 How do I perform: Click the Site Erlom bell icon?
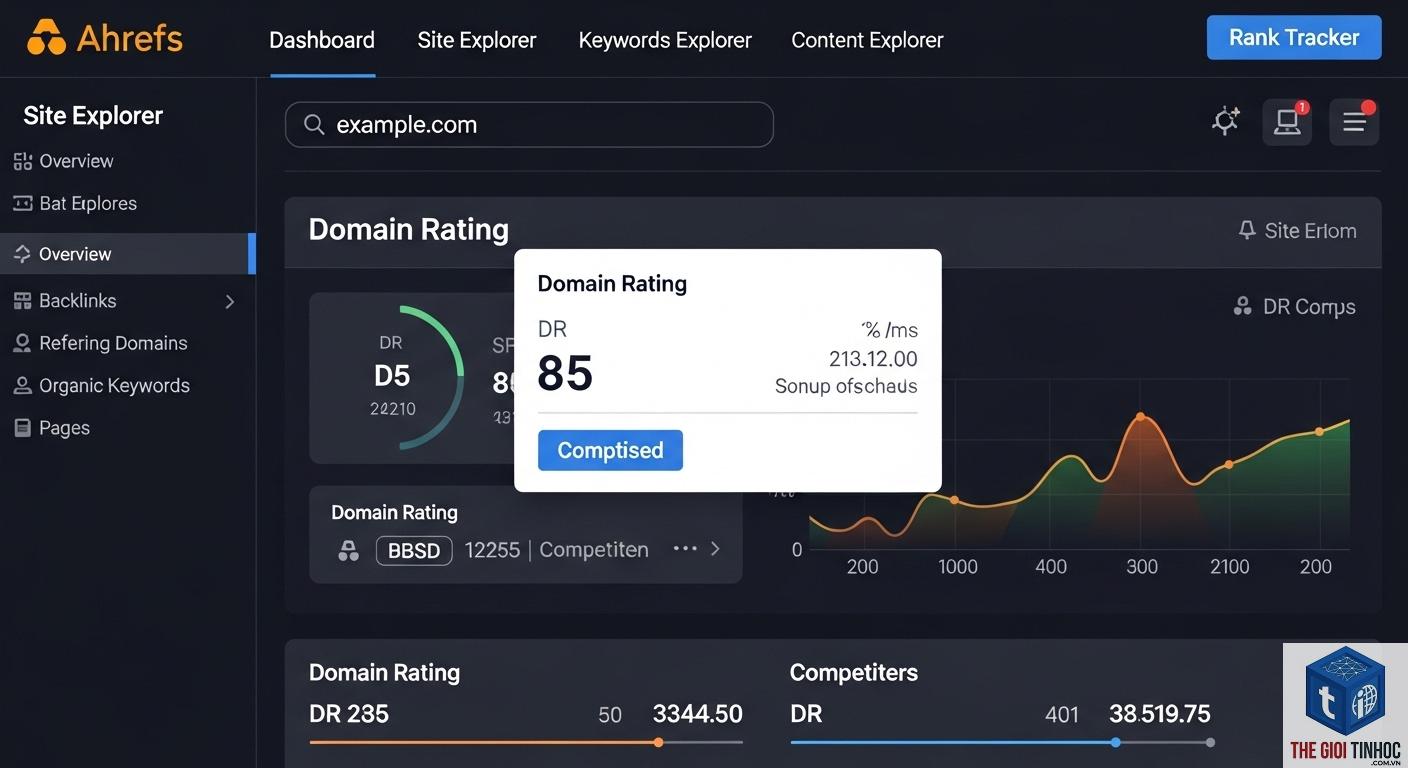click(1247, 230)
